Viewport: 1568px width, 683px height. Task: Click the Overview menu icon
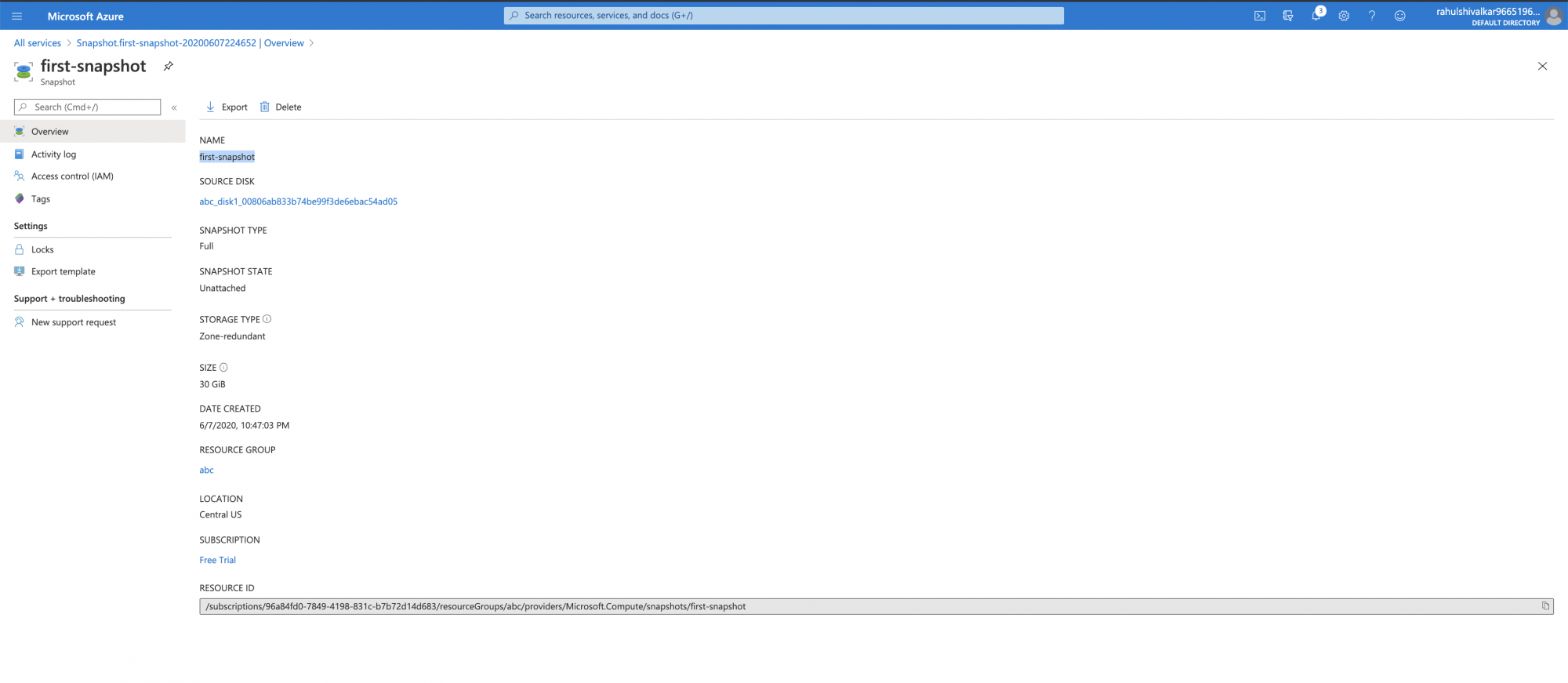point(20,132)
